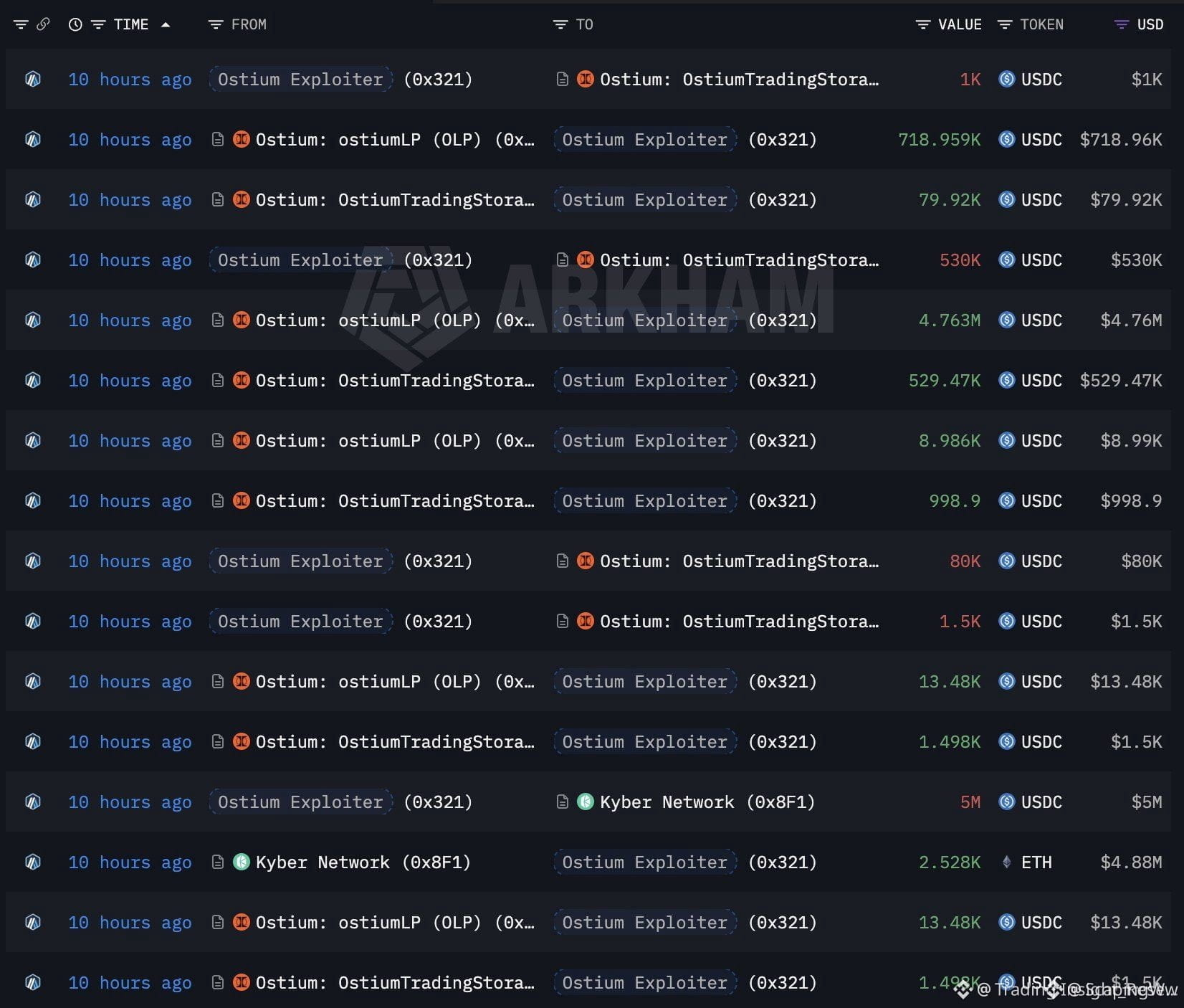Screen dimensions: 1184x1008
Task: Click the Ostium logo in the 998.9 row
Action: pyautogui.click(x=242, y=500)
